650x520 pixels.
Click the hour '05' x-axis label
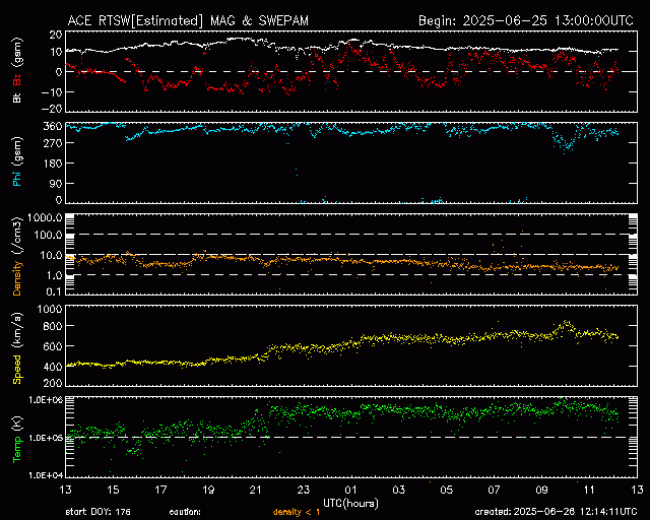(x=446, y=490)
